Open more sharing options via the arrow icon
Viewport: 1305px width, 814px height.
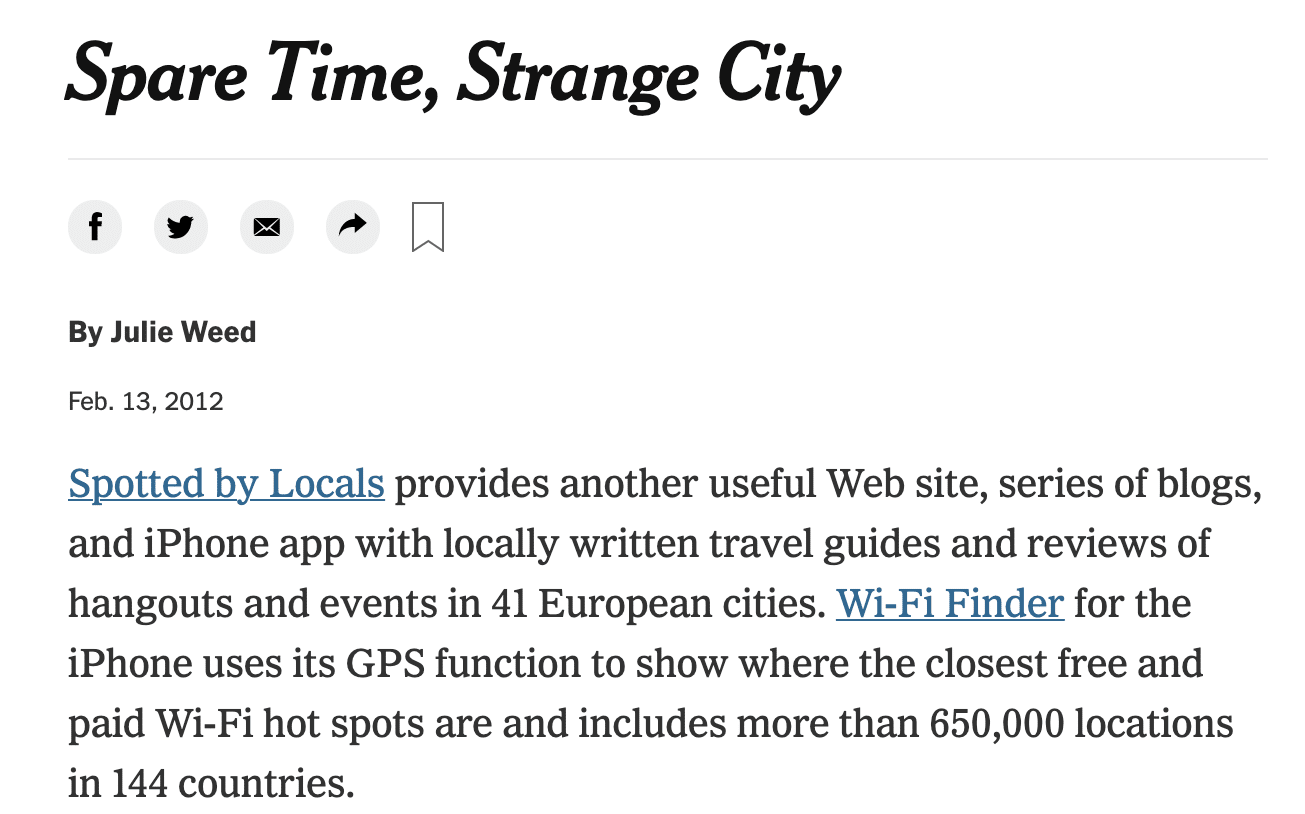pos(353,227)
